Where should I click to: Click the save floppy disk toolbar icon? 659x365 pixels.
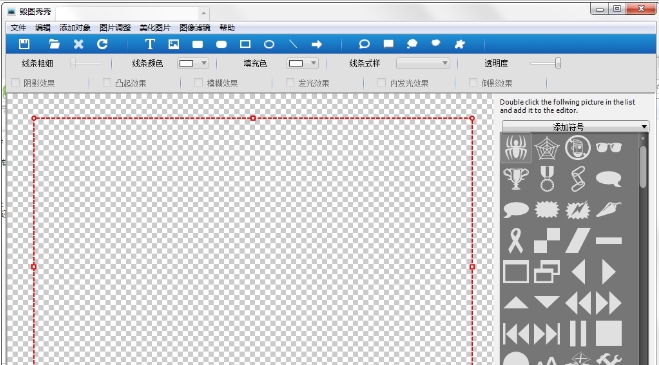click(24, 44)
